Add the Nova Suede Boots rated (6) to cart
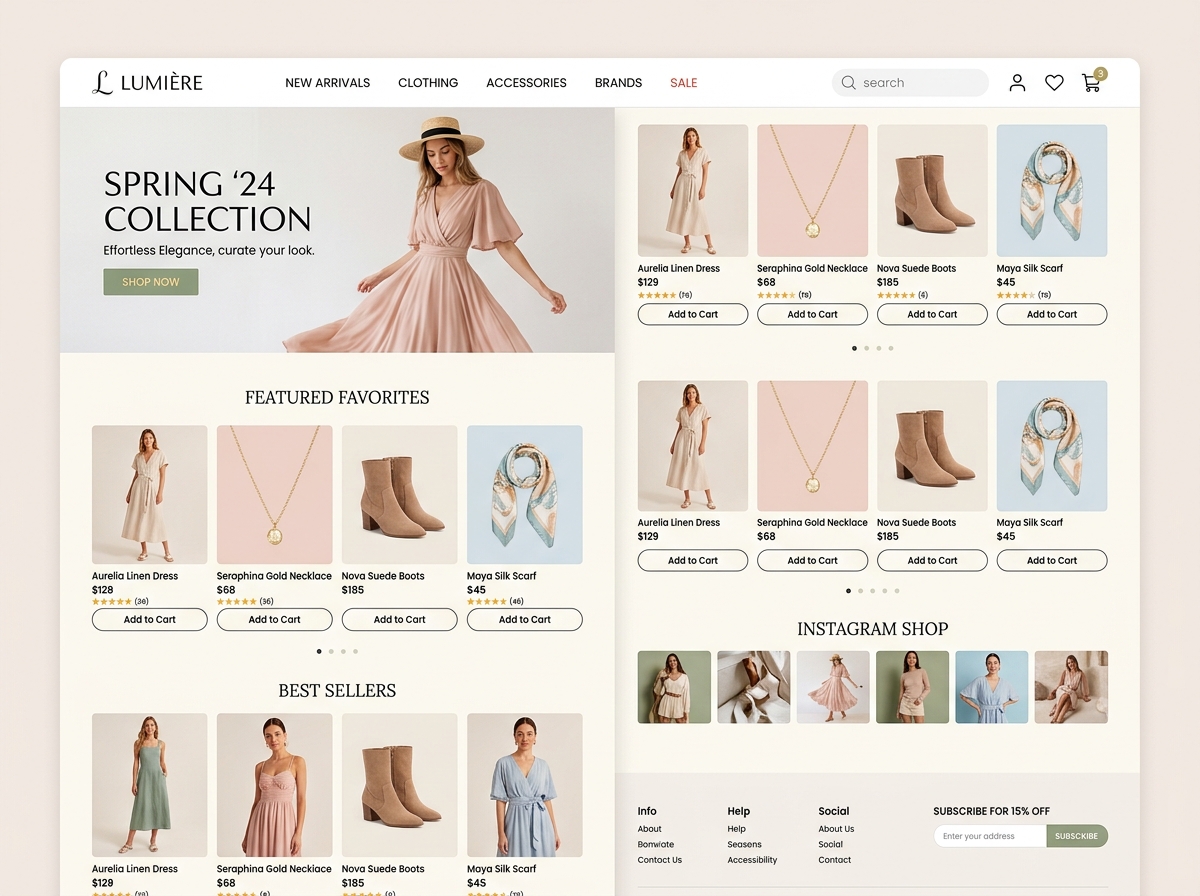Image resolution: width=1200 pixels, height=896 pixels. tap(932, 314)
